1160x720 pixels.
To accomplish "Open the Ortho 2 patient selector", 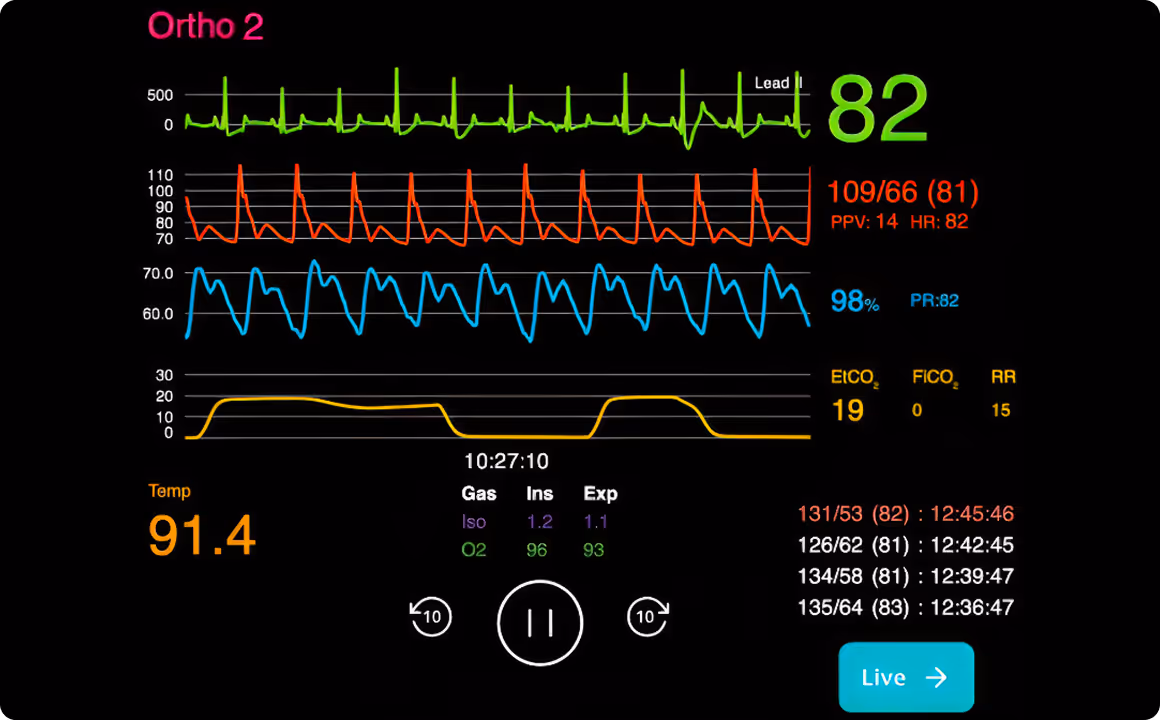I will pos(205,26).
